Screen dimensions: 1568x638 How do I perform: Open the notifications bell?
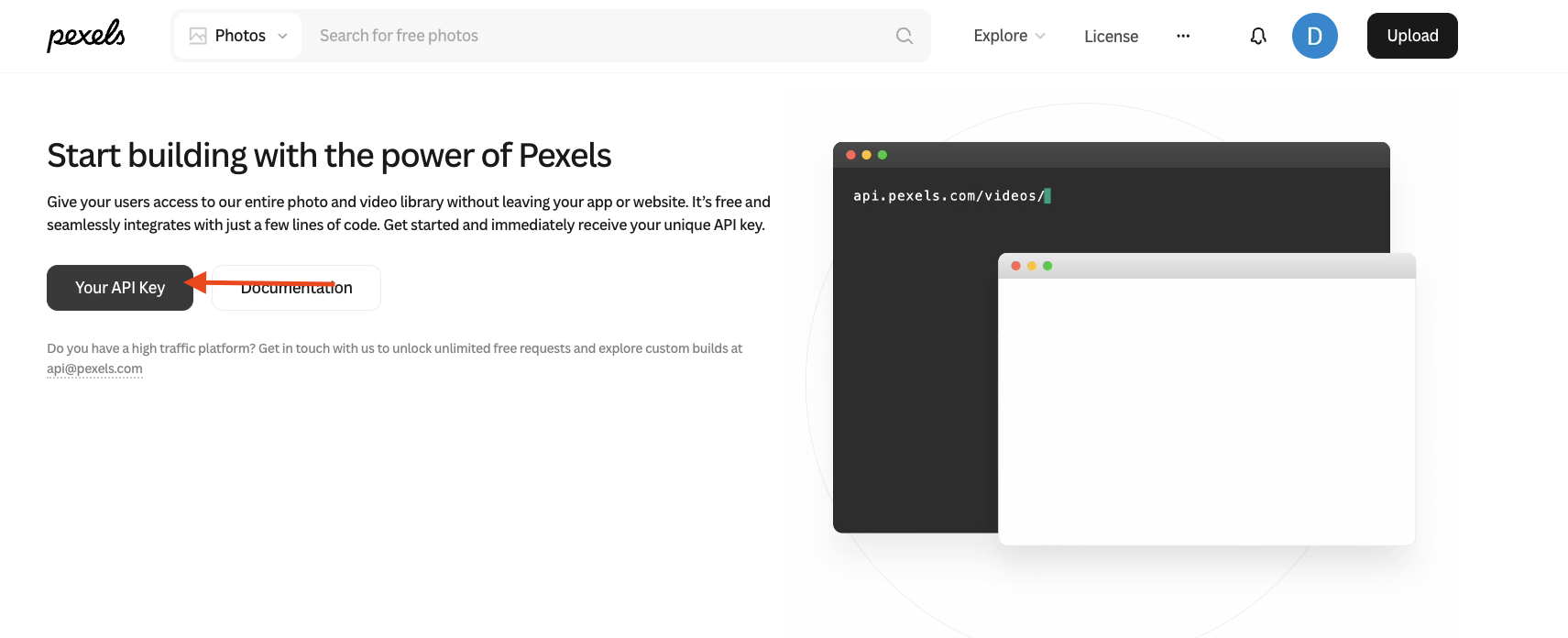click(1258, 36)
